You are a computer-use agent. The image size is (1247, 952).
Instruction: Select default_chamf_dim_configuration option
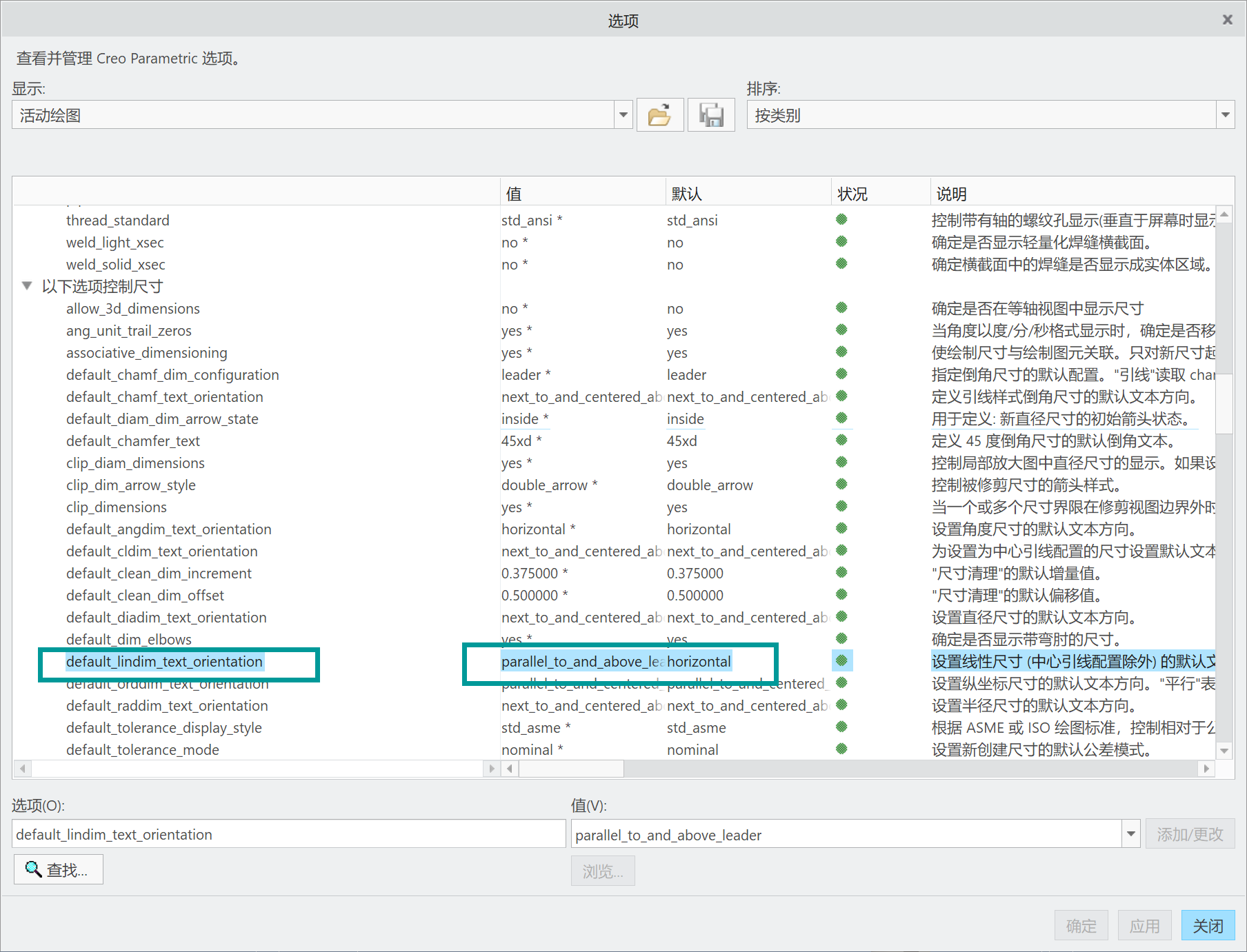[172, 374]
